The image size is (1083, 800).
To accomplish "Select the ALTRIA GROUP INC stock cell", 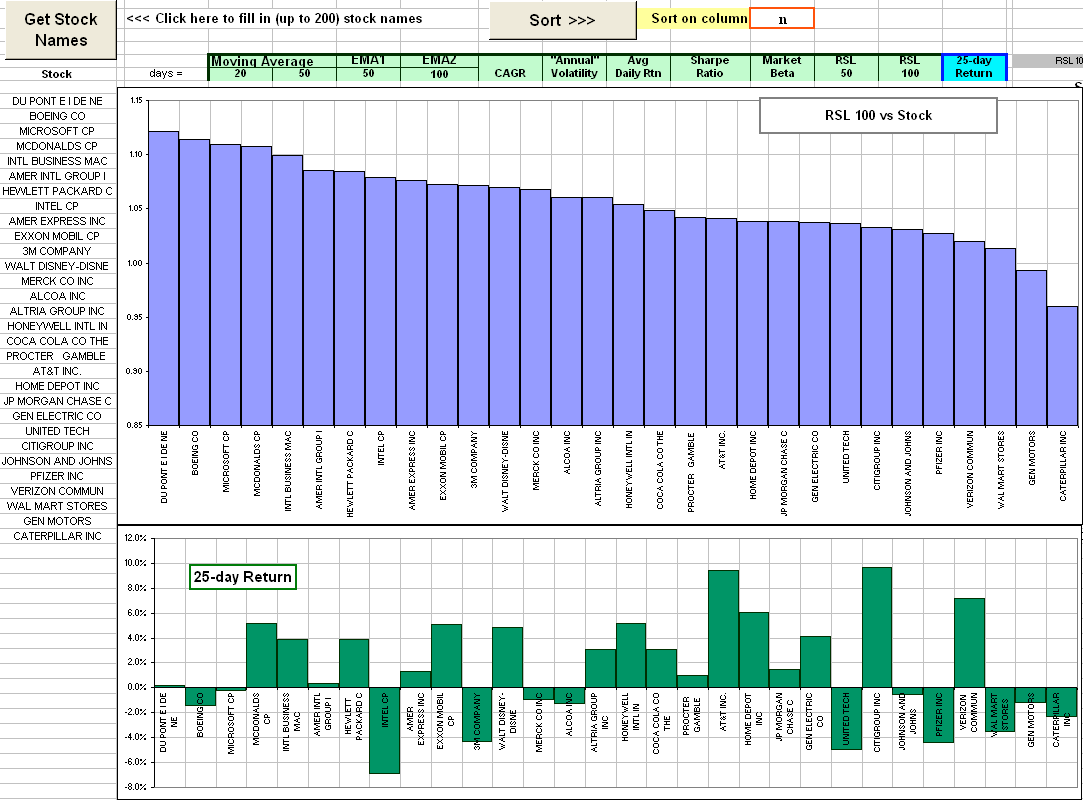I will pos(57,312).
